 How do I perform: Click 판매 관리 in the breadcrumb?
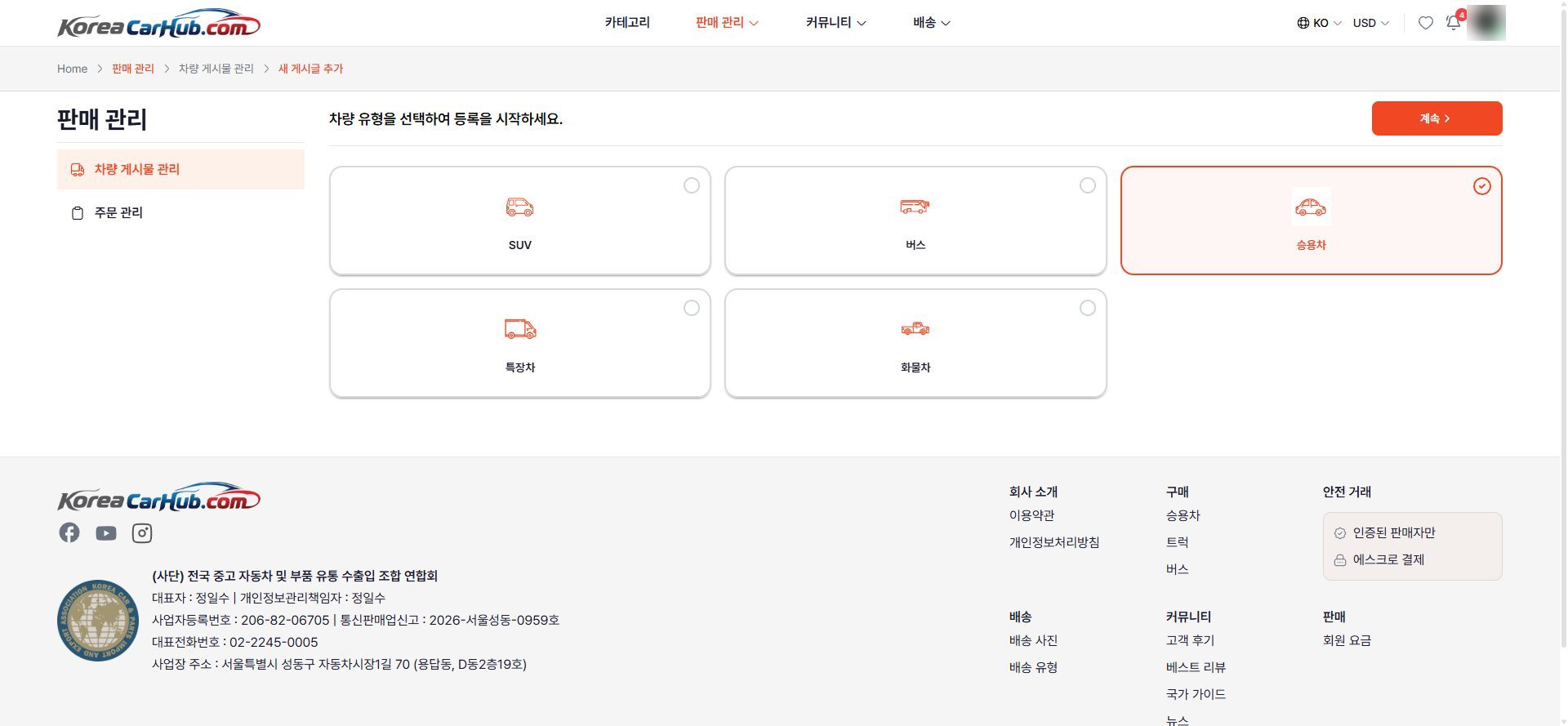pyautogui.click(x=133, y=69)
